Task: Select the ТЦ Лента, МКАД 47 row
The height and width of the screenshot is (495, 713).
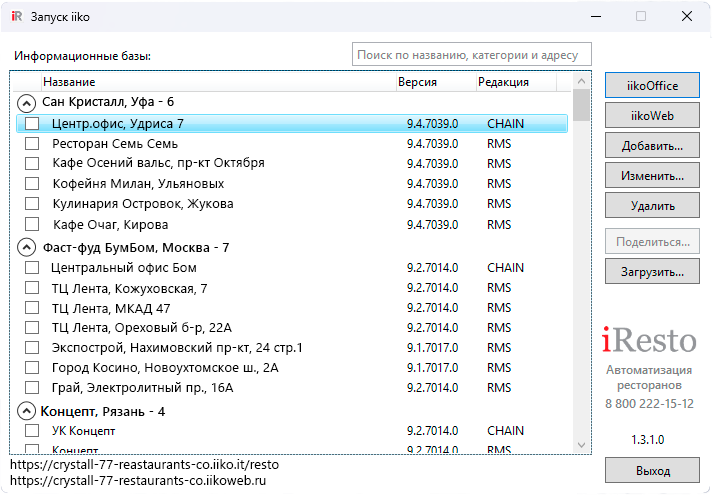Action: point(292,308)
